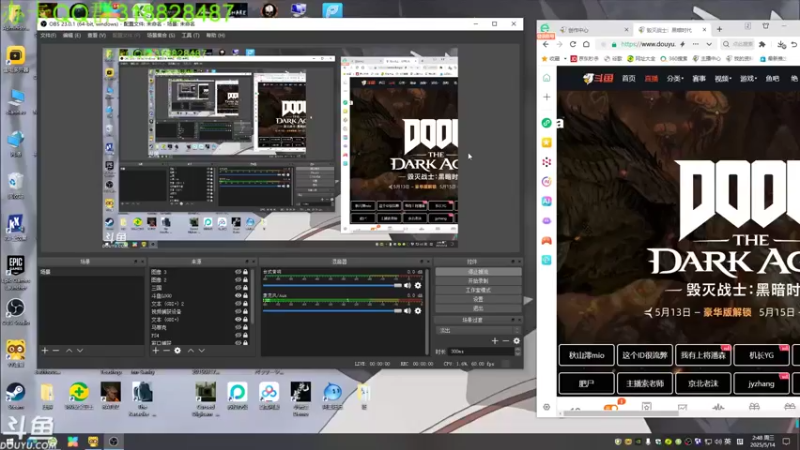Move source down with Sources panel down arrow
This screenshot has height=450, width=800.
coord(202,351)
